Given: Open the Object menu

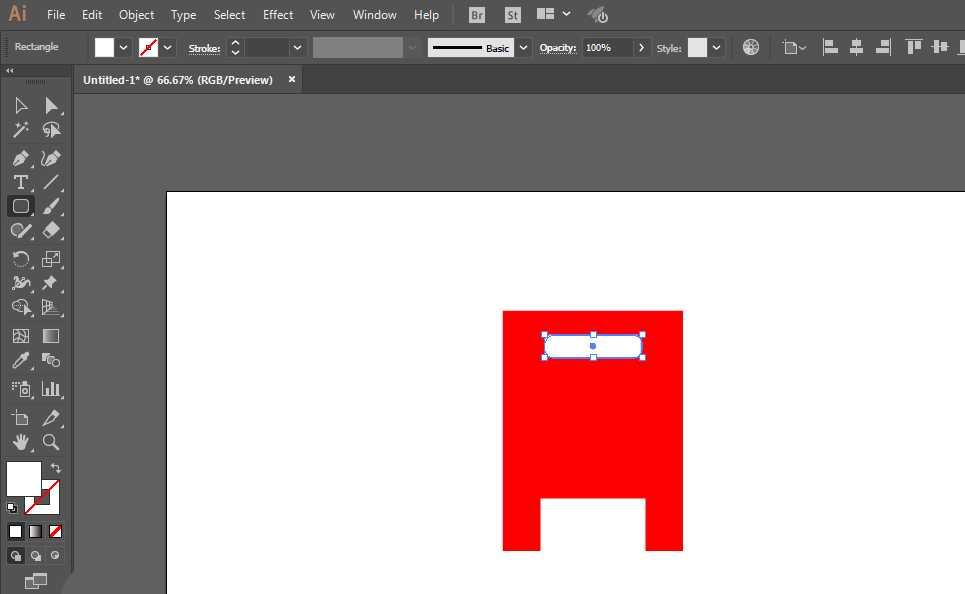Looking at the screenshot, I should (136, 15).
